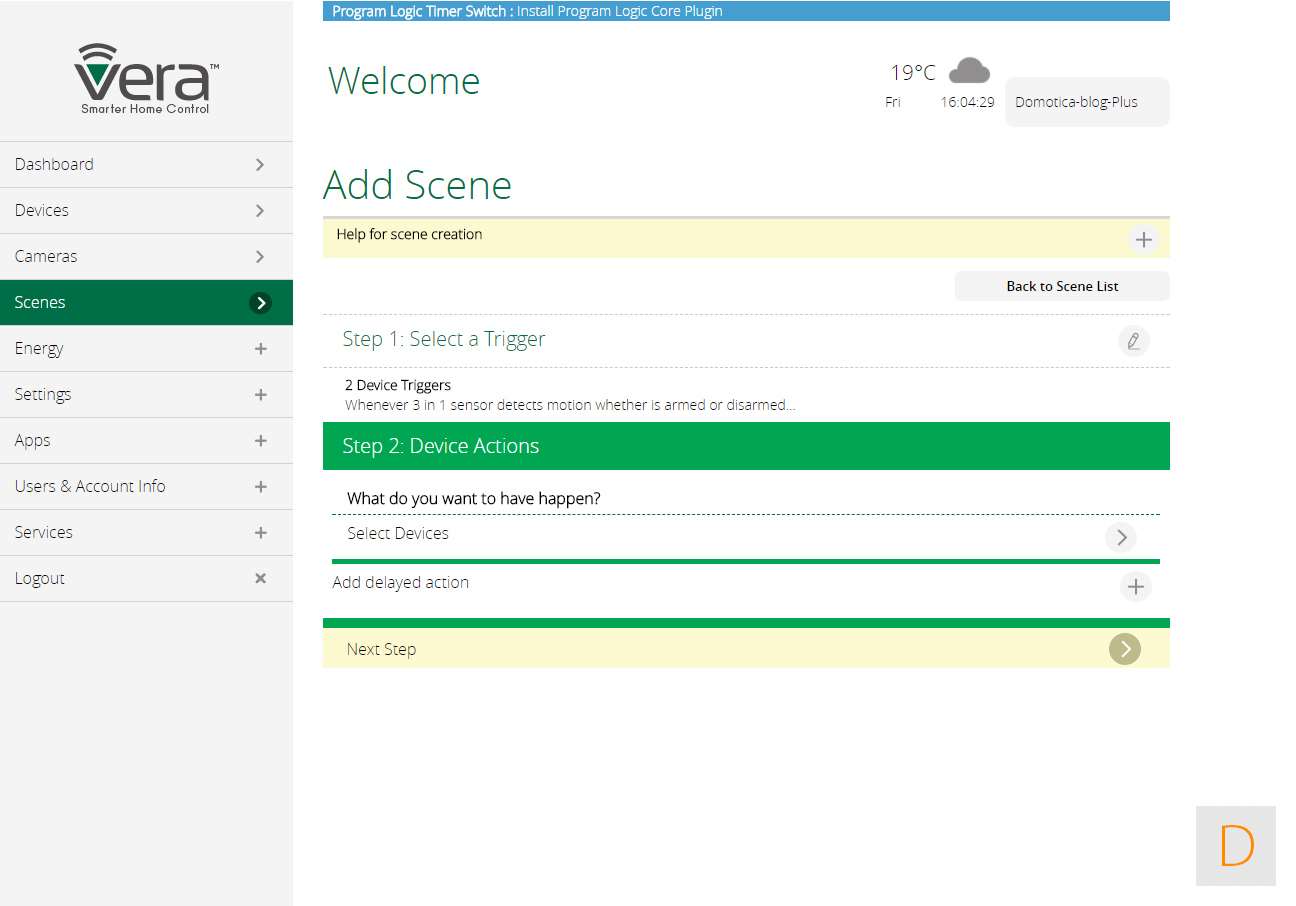
Task: Click Install Program Logic Core Plugin link
Action: click(x=619, y=11)
